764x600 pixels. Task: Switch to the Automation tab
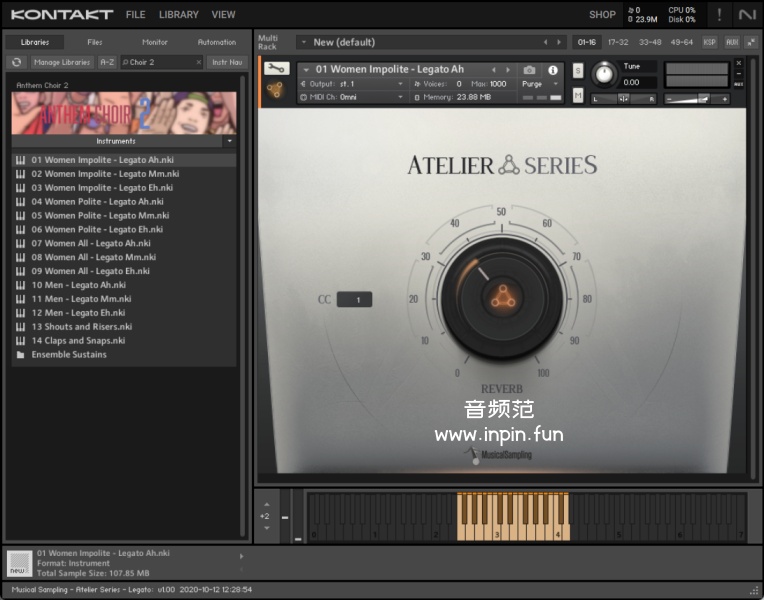tap(216, 42)
